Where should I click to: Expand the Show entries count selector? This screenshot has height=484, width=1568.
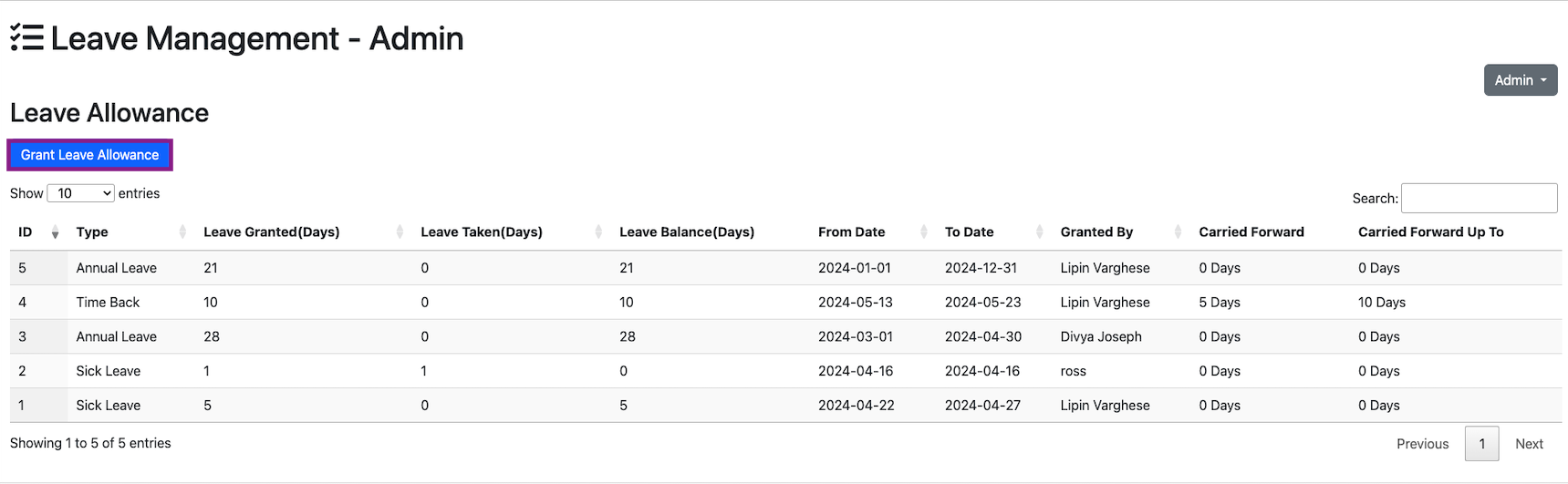click(80, 193)
